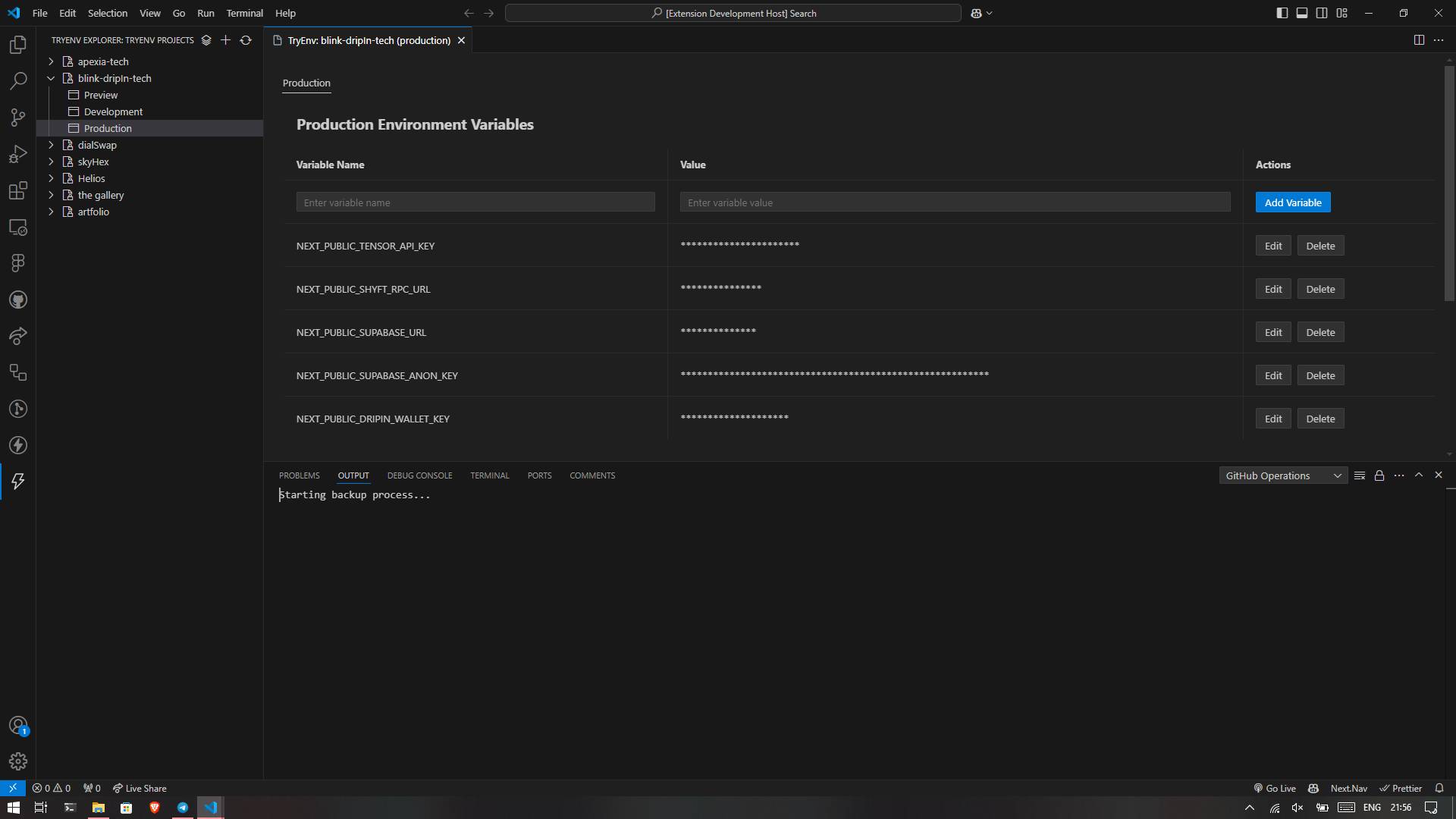Open Remote Explorer in activity bar
The image size is (1456, 819).
point(18,227)
